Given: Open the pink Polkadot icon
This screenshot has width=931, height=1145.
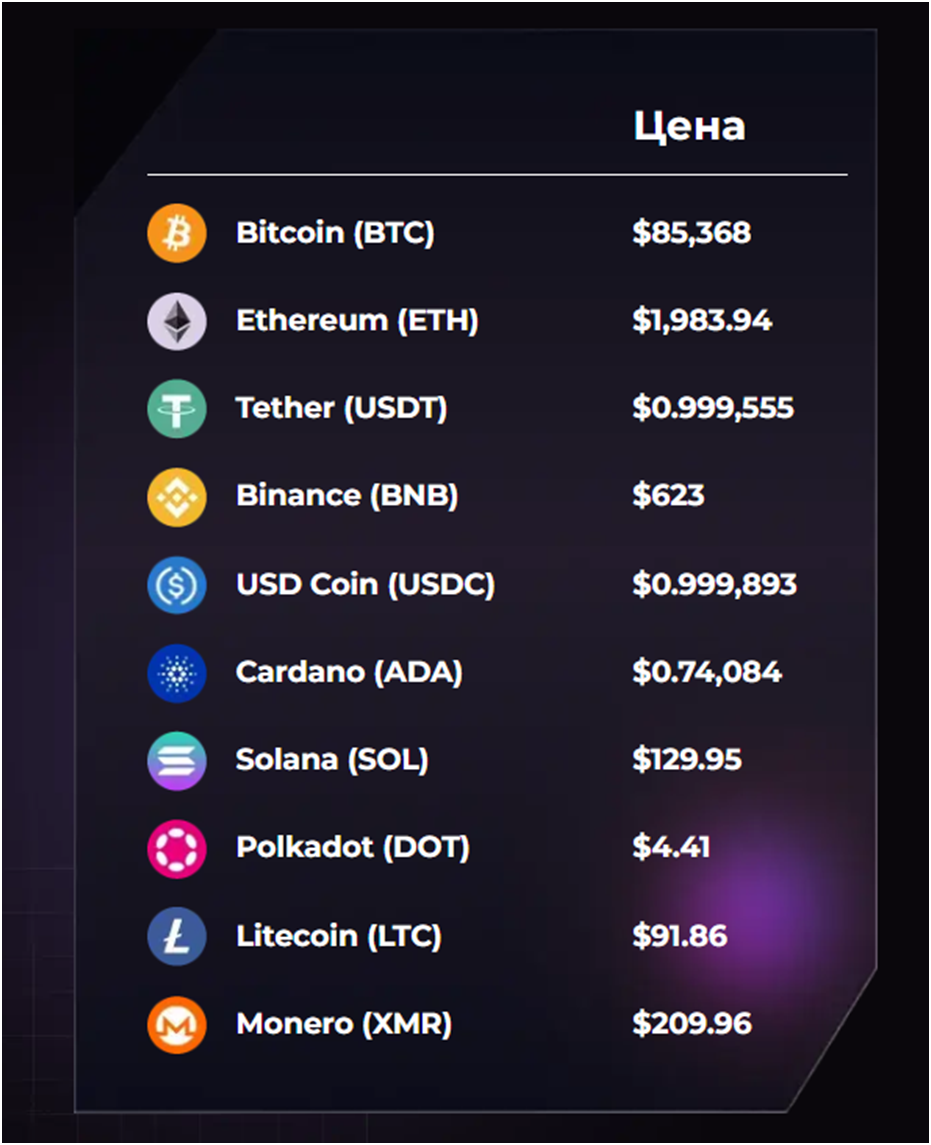Looking at the screenshot, I should [x=177, y=849].
